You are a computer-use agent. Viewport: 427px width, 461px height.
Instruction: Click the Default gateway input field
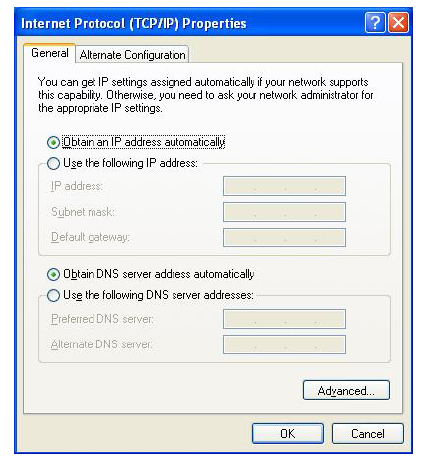click(x=284, y=237)
